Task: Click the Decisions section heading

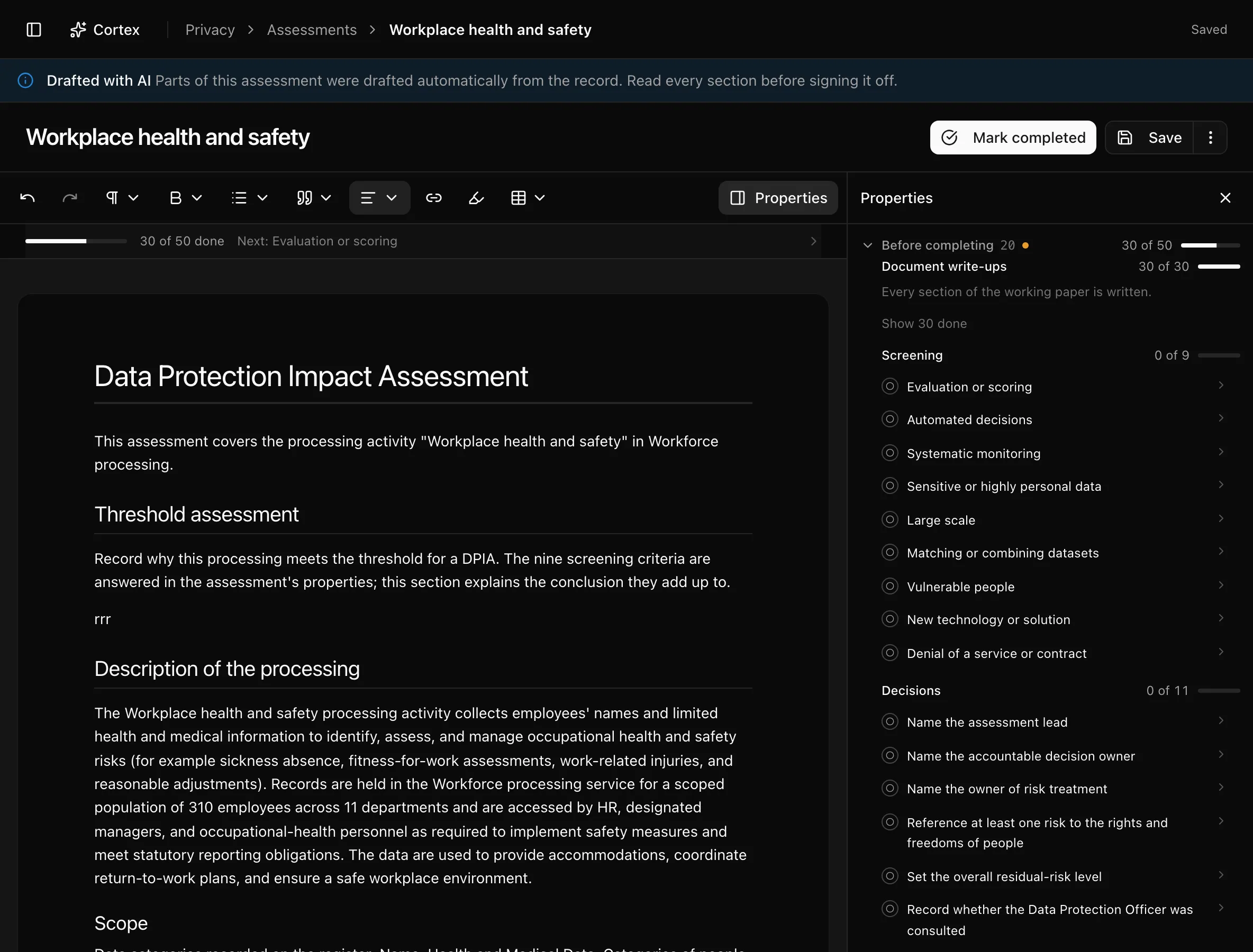Action: click(x=911, y=690)
